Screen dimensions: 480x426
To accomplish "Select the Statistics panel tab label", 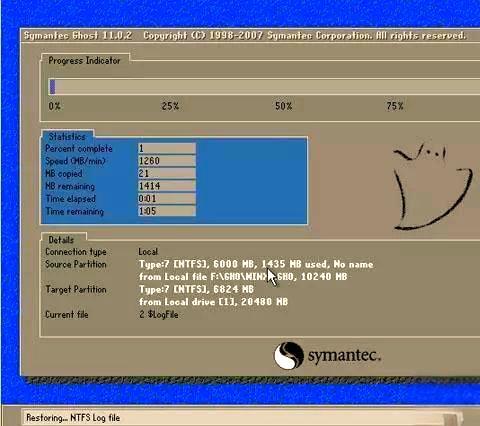I will [67, 136].
